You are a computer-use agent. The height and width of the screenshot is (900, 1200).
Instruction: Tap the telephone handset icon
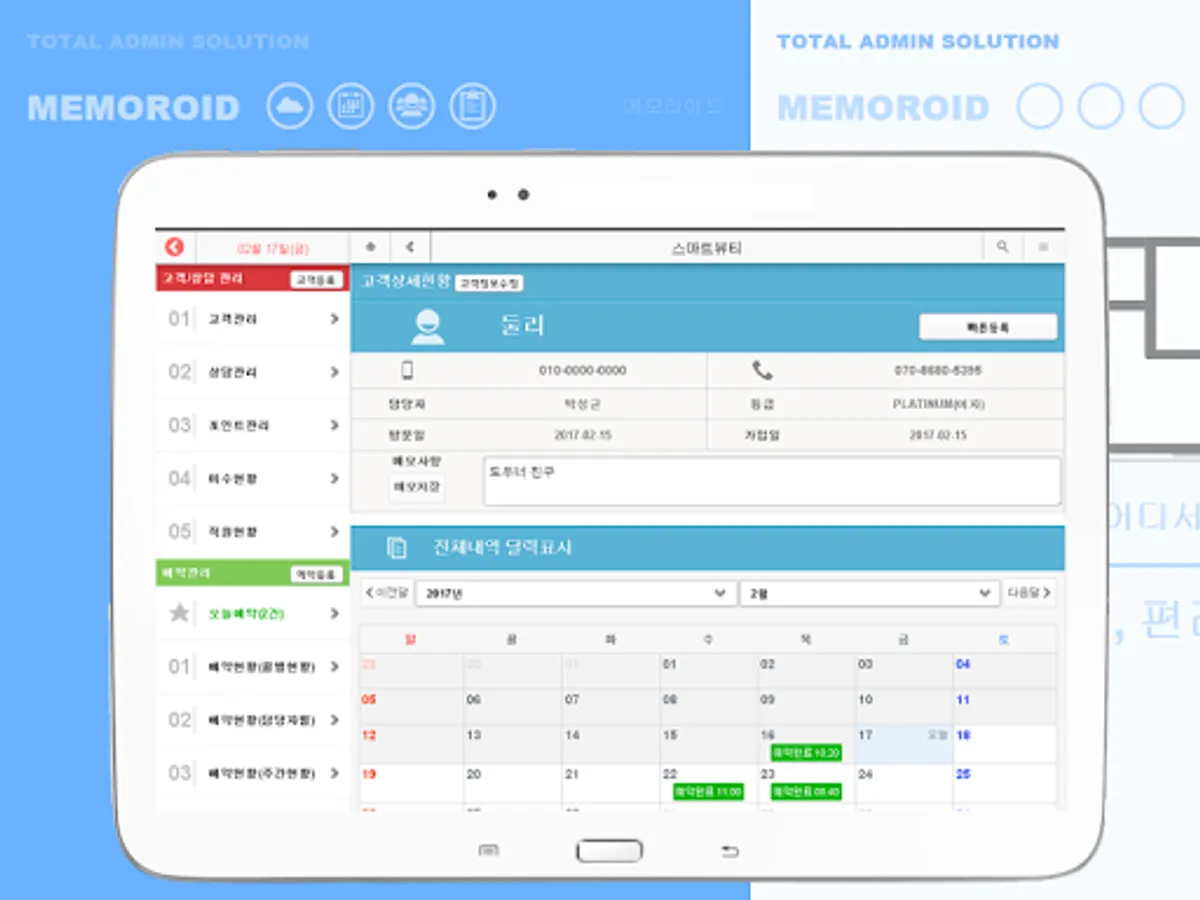click(x=762, y=370)
